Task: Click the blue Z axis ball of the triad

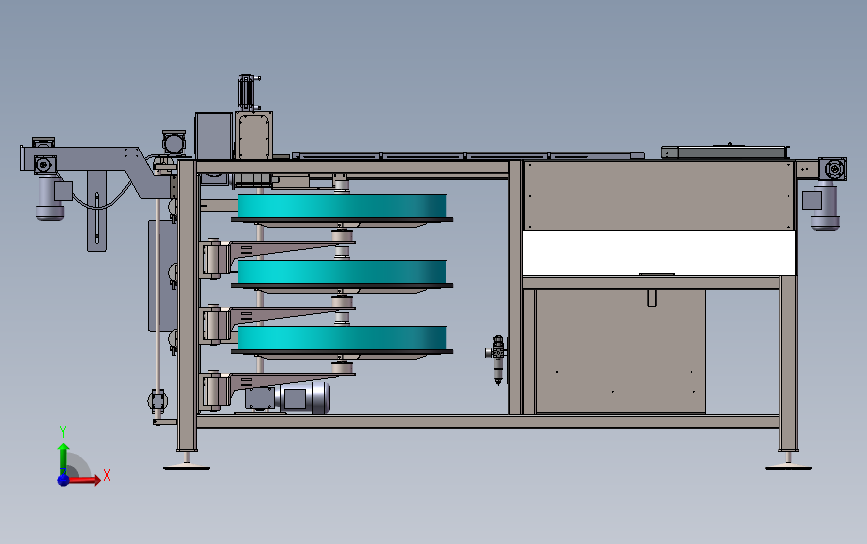Action: [x=63, y=480]
